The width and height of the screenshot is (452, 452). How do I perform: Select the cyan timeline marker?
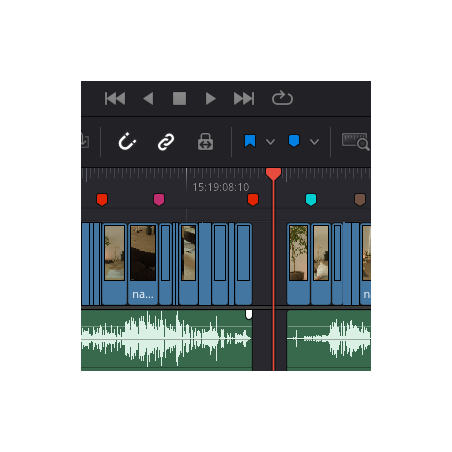[311, 200]
